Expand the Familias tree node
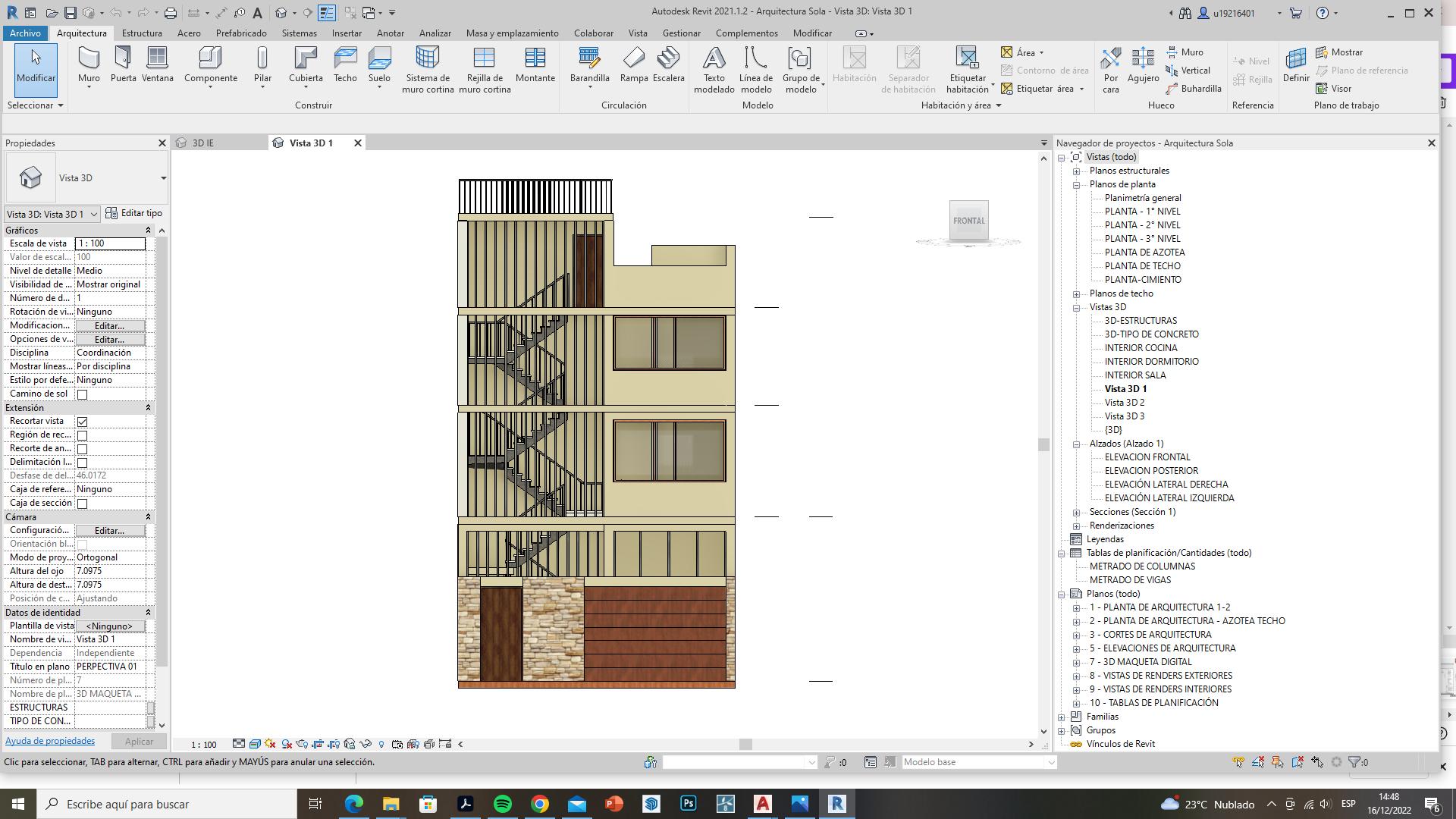This screenshot has height=819, width=1456. coord(1062,717)
